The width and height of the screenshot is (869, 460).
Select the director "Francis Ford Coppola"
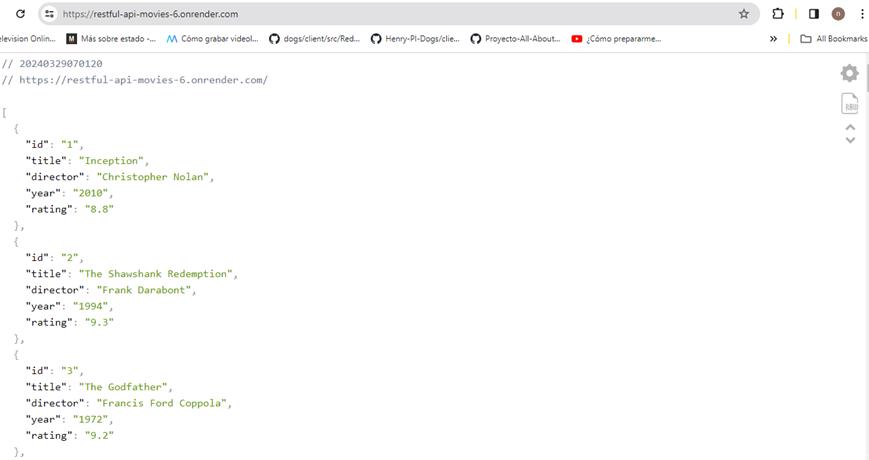pyautogui.click(x=162, y=403)
